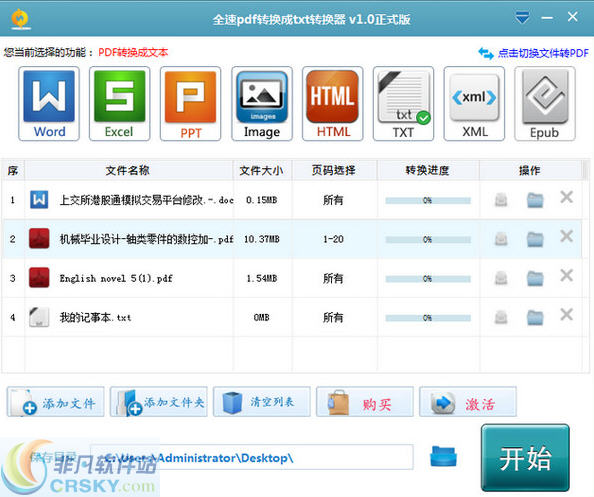Select HTML conversion format icon

(x=333, y=104)
